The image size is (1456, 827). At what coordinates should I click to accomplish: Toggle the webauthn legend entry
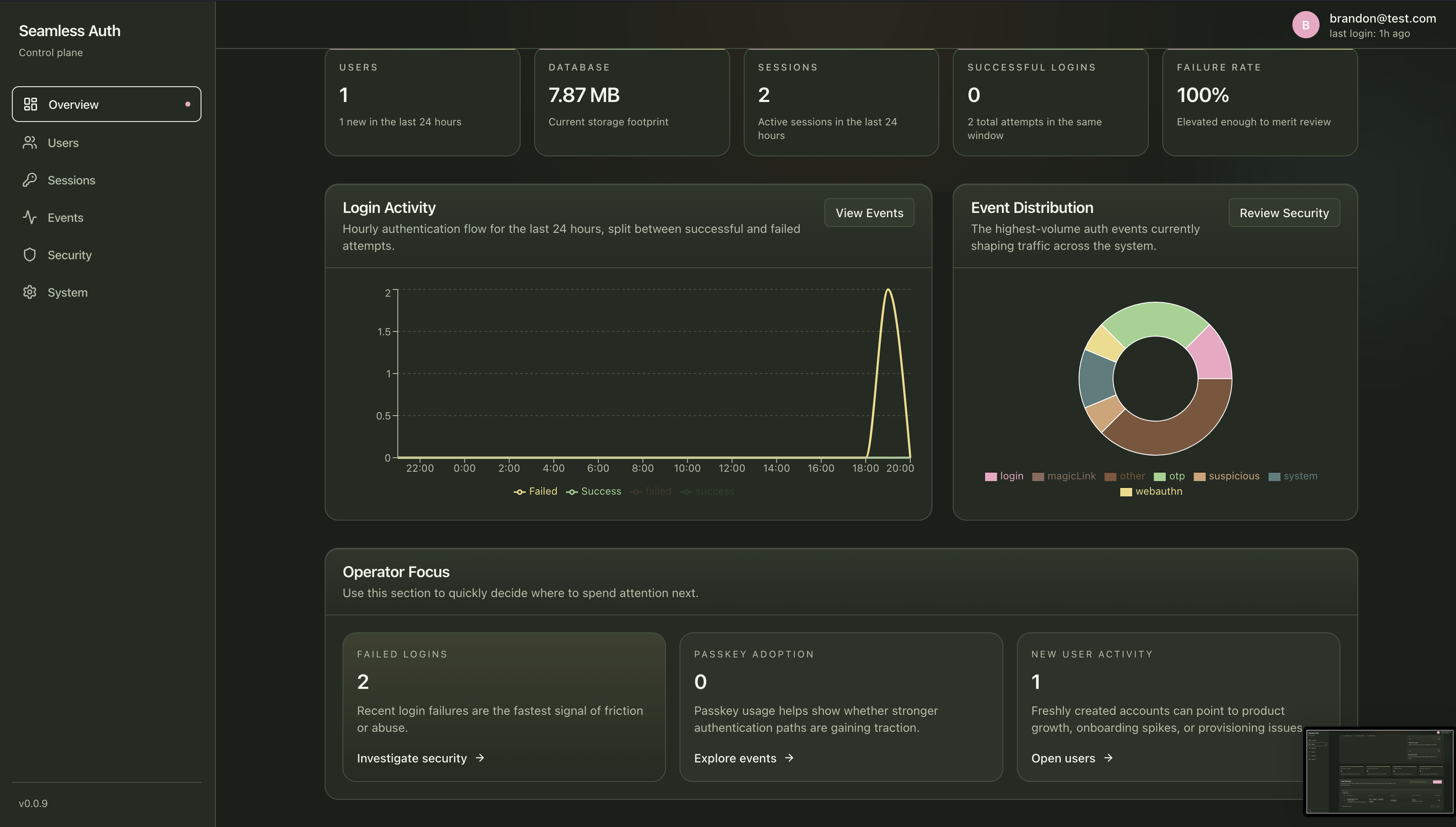(1151, 491)
